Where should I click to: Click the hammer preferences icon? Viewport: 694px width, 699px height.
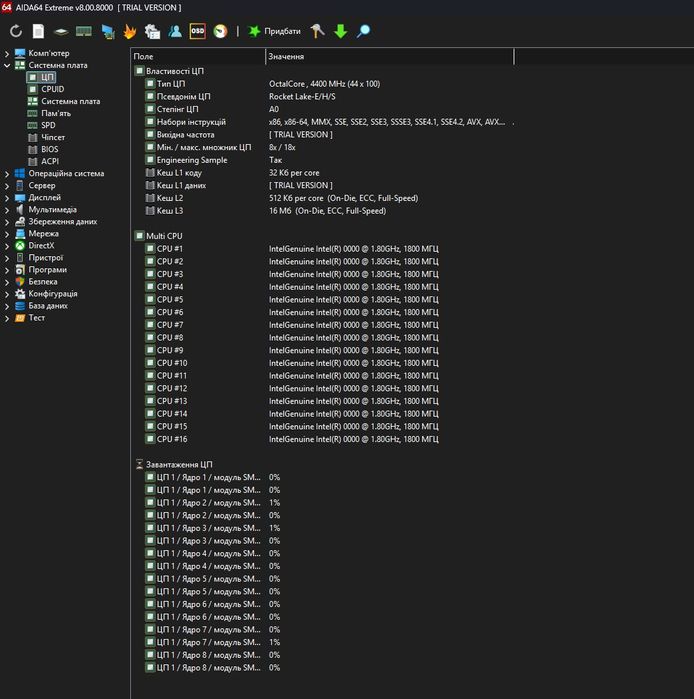(317, 31)
